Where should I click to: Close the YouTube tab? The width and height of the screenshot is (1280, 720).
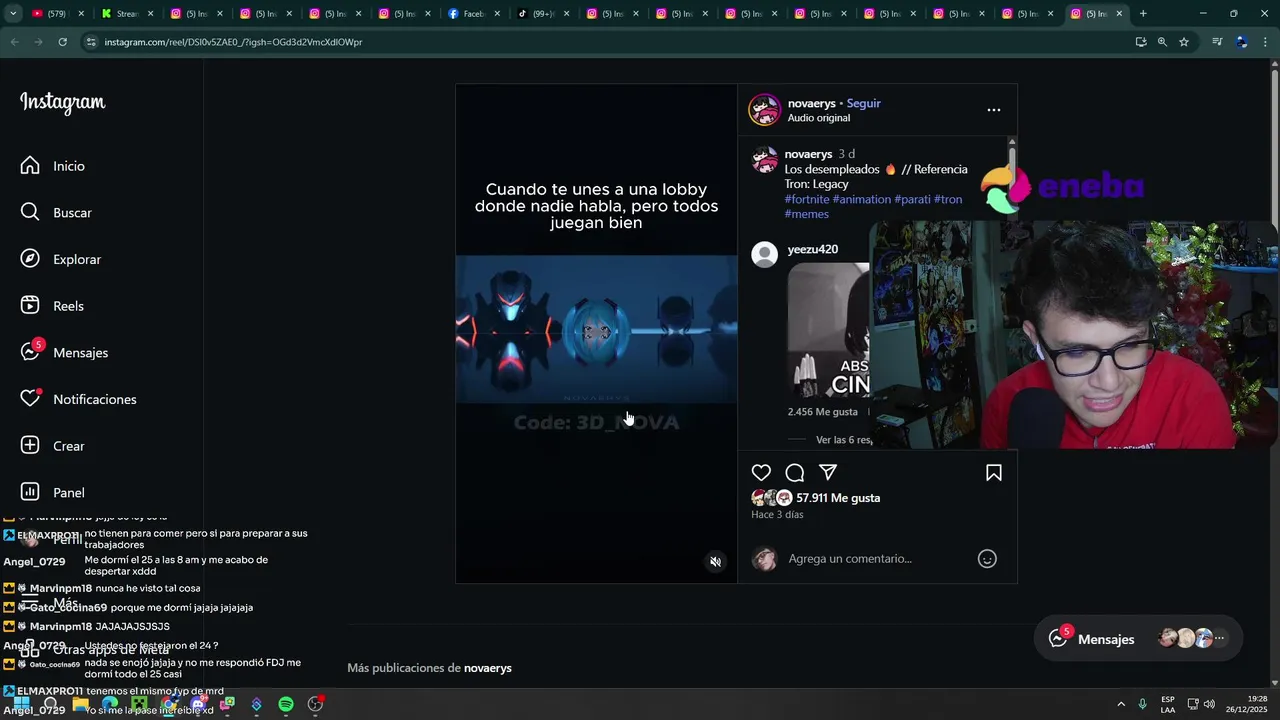tap(82, 14)
